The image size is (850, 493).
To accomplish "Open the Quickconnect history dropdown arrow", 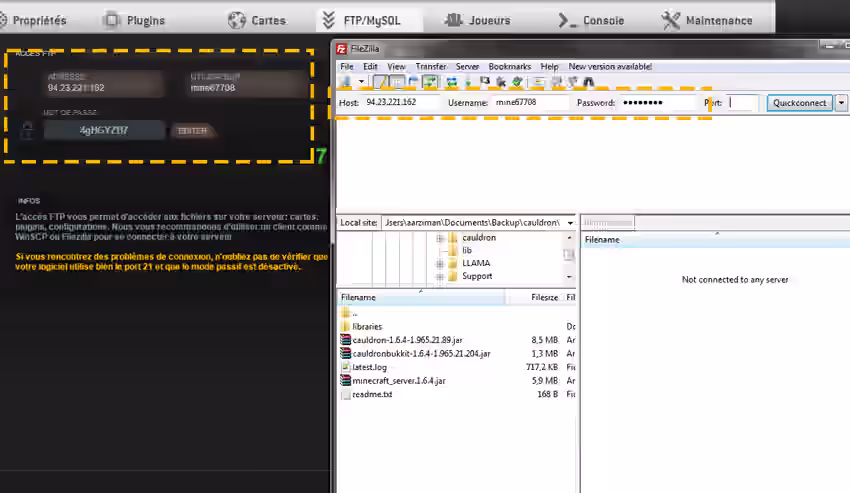I will click(841, 103).
